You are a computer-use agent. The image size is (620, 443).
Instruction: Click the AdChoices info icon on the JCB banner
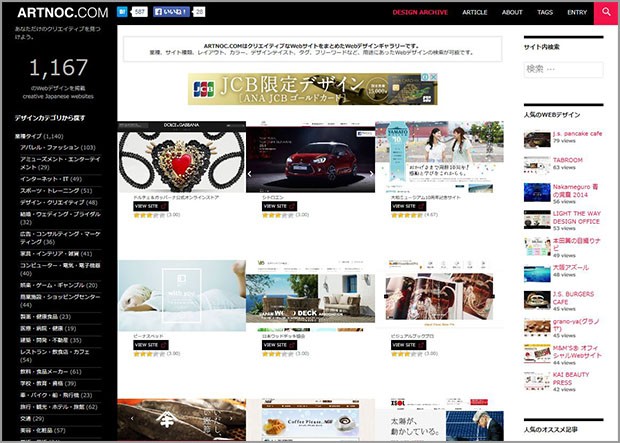point(426,77)
